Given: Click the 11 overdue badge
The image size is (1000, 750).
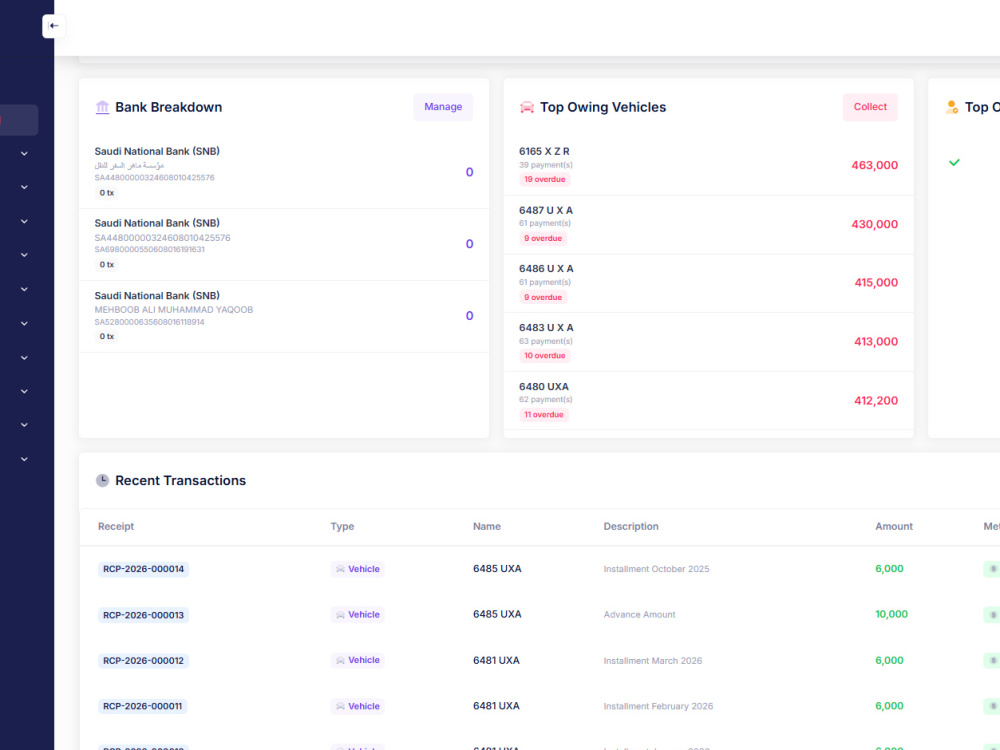Looking at the screenshot, I should (544, 415).
